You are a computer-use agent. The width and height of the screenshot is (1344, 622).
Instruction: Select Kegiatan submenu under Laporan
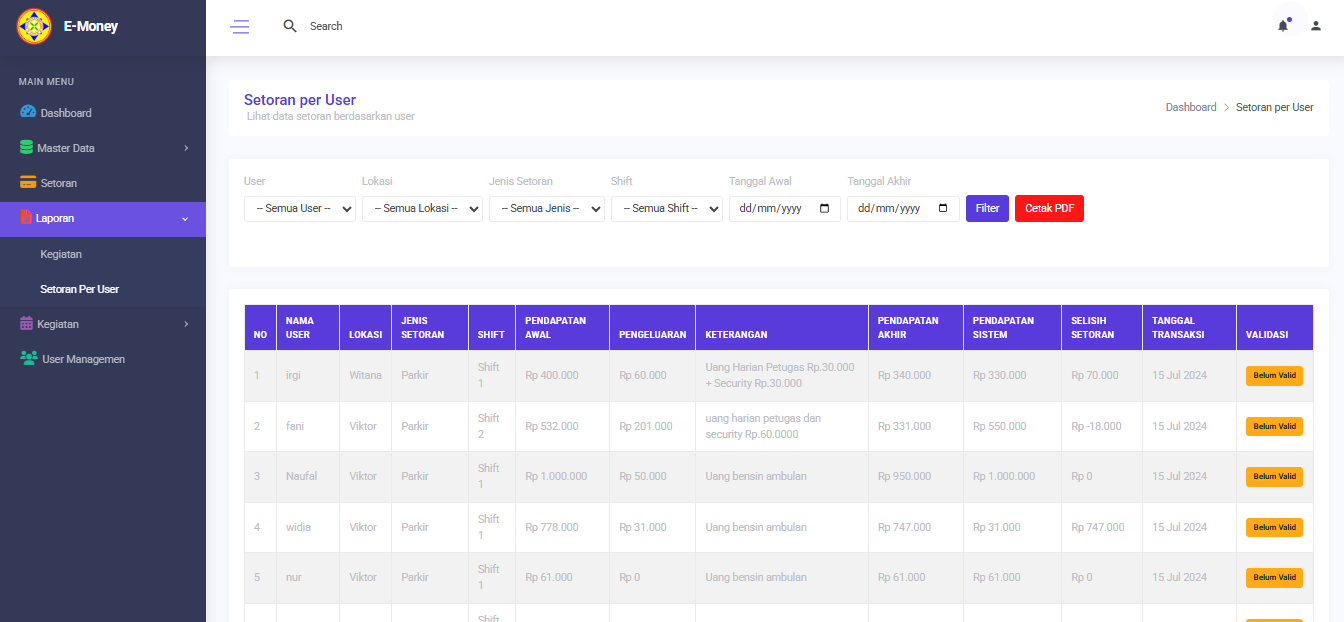[x=61, y=254]
